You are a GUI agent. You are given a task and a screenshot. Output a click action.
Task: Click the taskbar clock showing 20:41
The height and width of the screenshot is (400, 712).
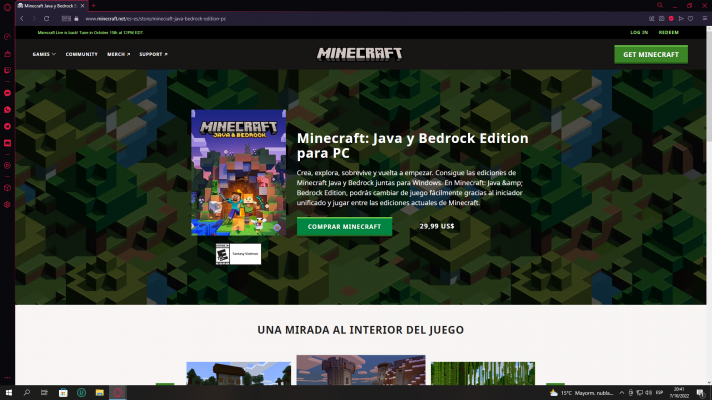679,393
